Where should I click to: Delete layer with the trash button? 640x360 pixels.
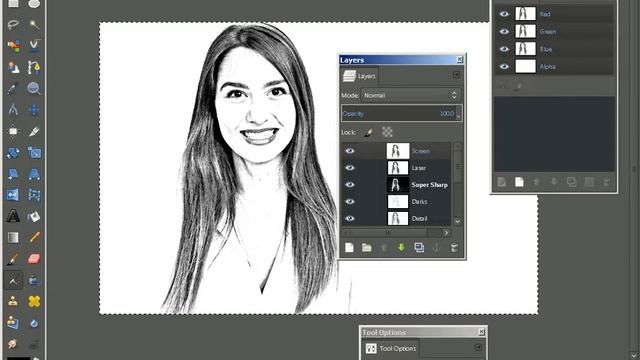pos(454,247)
